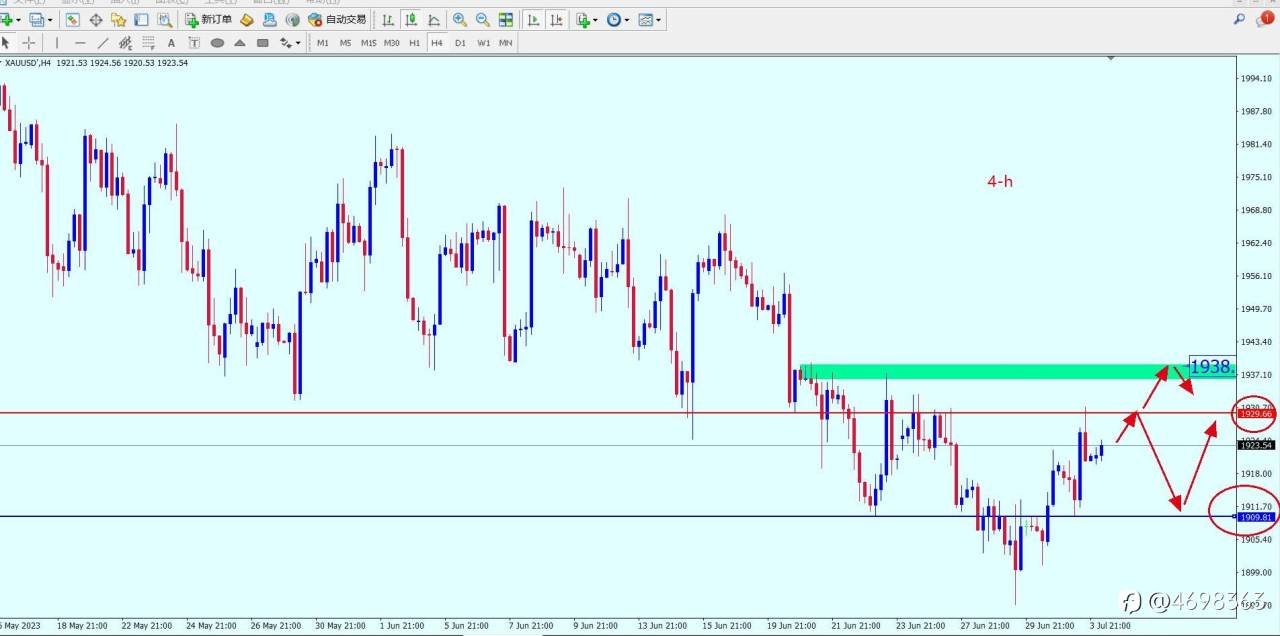
Task: Draw a rectangle shape
Action: pos(263,43)
